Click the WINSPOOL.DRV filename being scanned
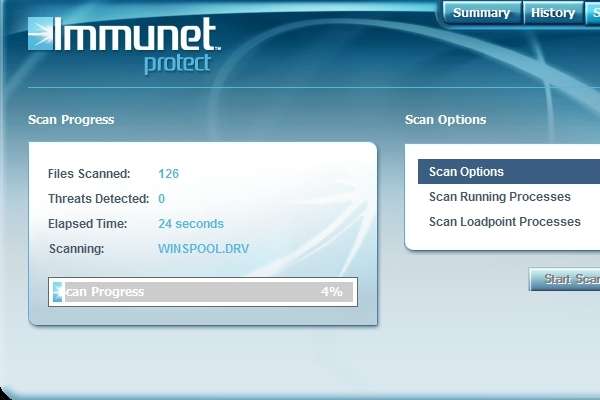 pos(204,249)
